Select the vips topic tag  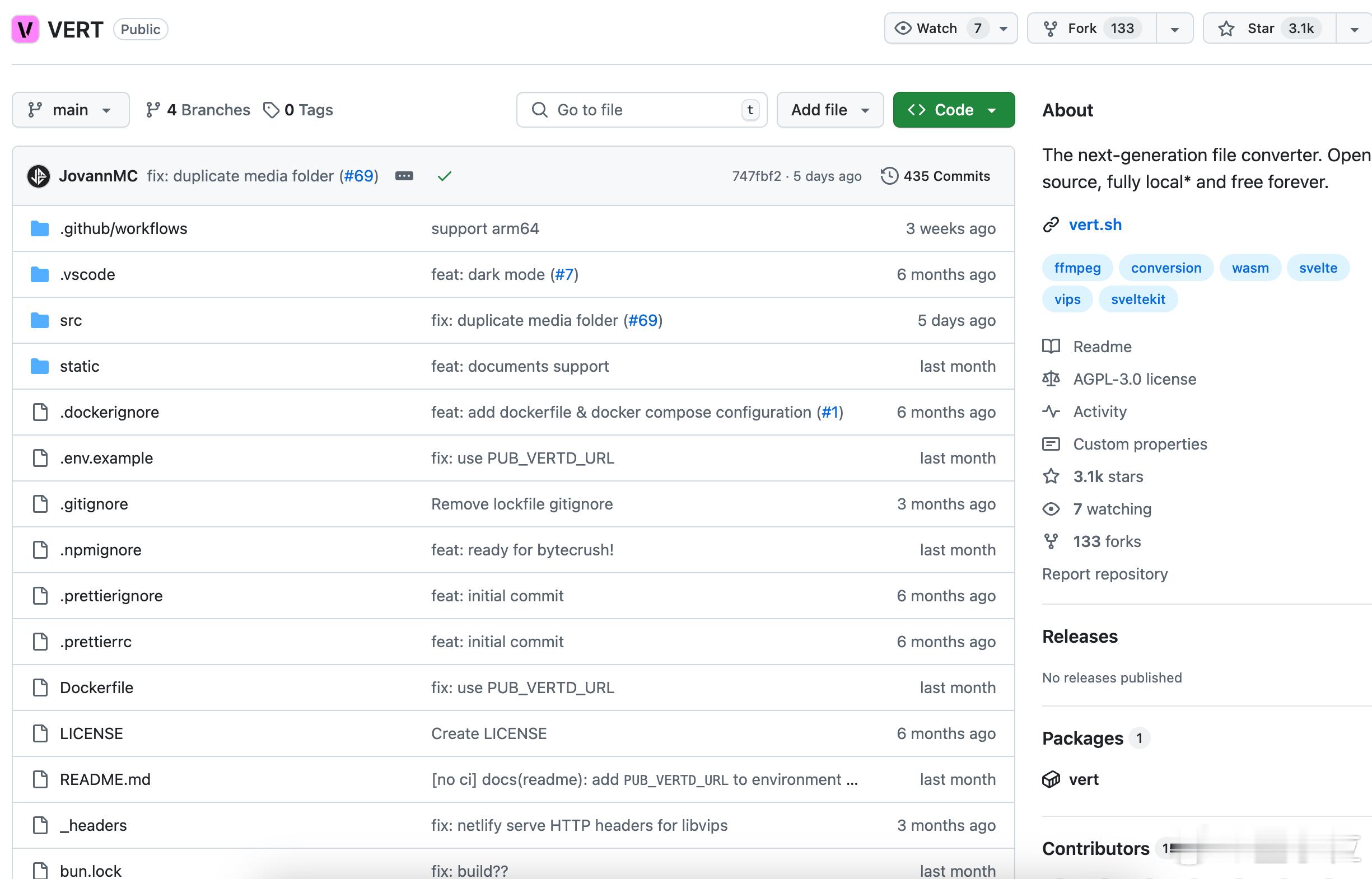point(1067,299)
